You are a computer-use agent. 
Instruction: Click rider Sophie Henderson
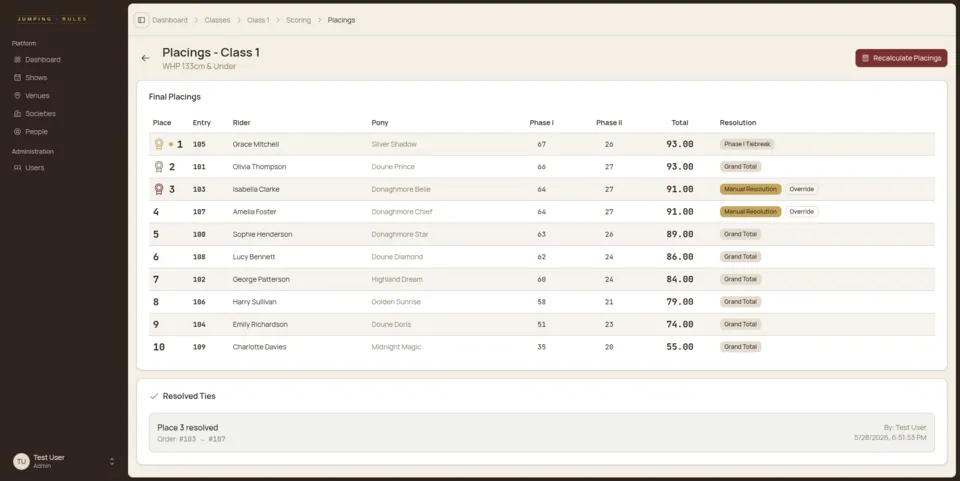click(x=262, y=234)
